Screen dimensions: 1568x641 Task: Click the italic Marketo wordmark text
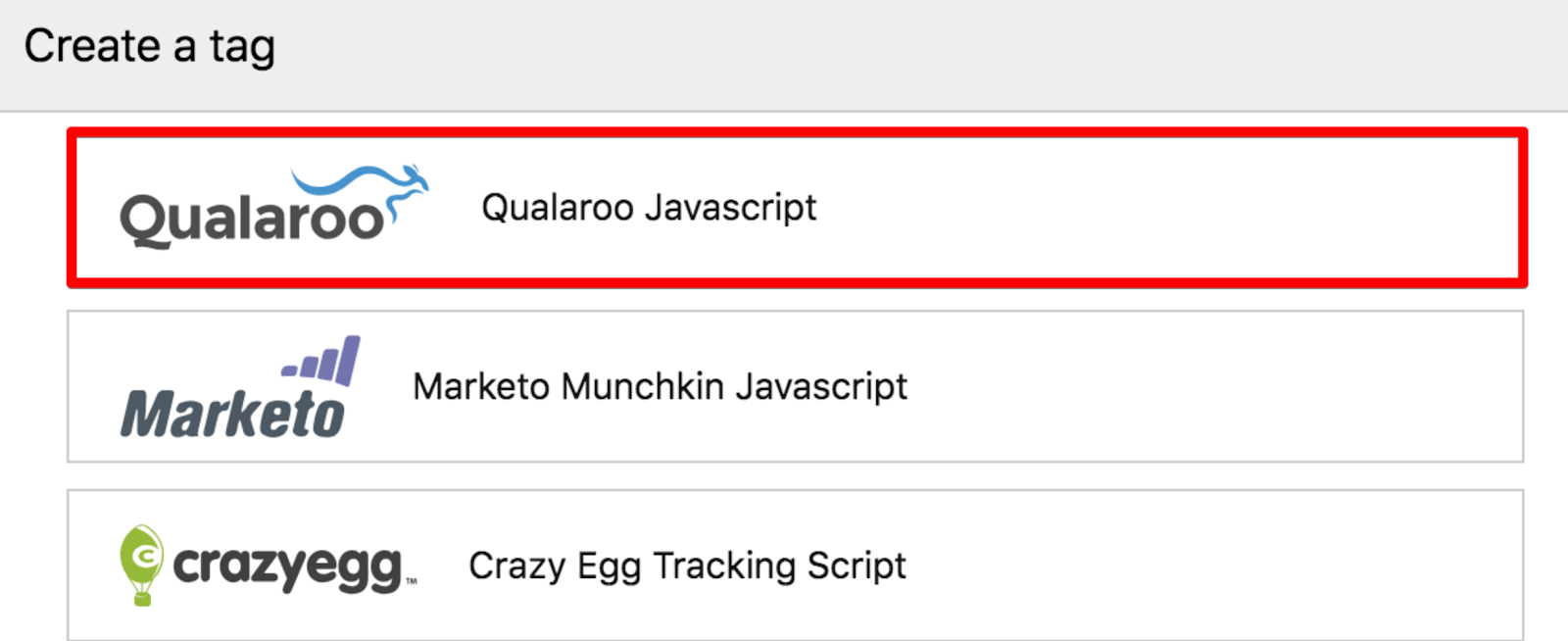click(232, 415)
